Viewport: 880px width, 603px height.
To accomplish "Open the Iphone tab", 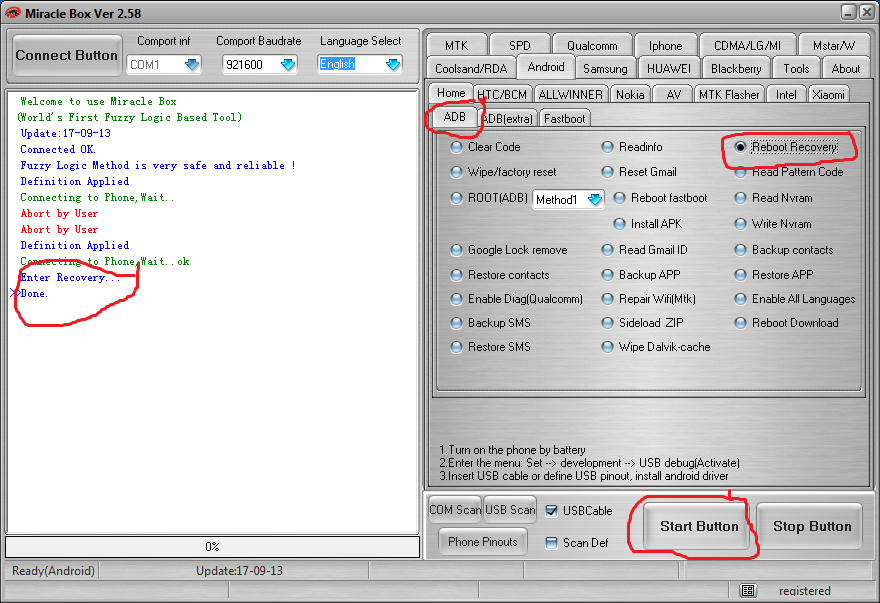I will coord(665,45).
